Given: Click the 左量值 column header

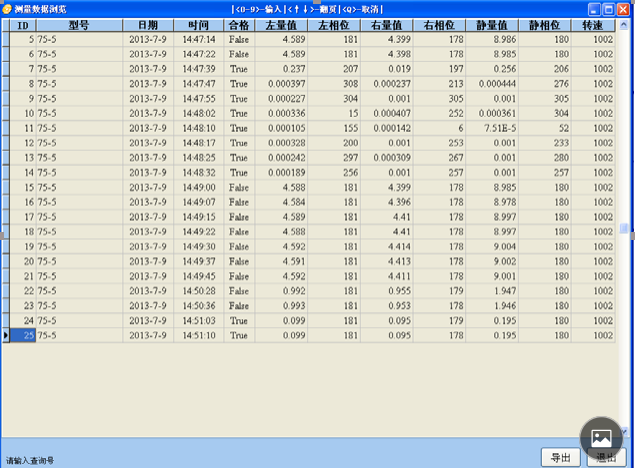Looking at the screenshot, I should coord(282,24).
